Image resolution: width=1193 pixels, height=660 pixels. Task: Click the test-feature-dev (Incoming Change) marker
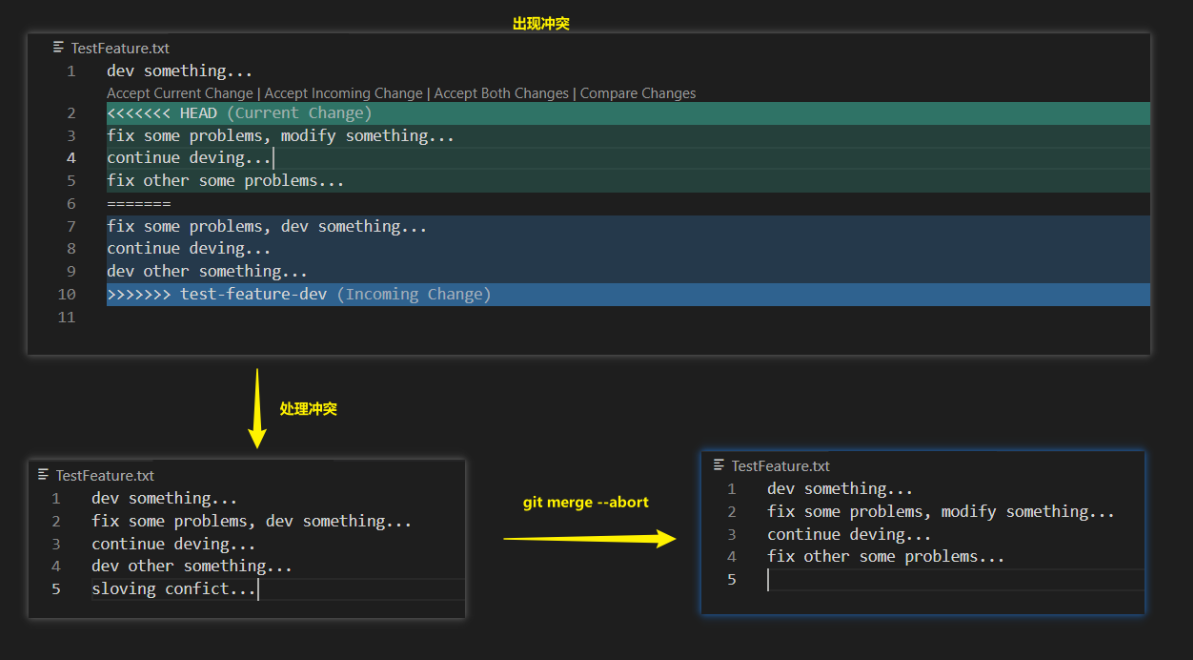[x=298, y=293]
